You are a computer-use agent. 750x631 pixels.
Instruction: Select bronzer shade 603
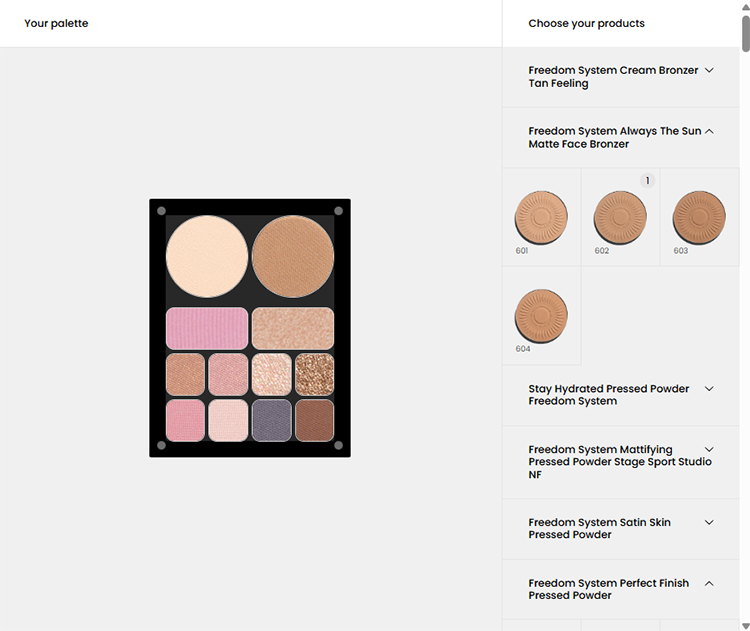tap(699, 218)
